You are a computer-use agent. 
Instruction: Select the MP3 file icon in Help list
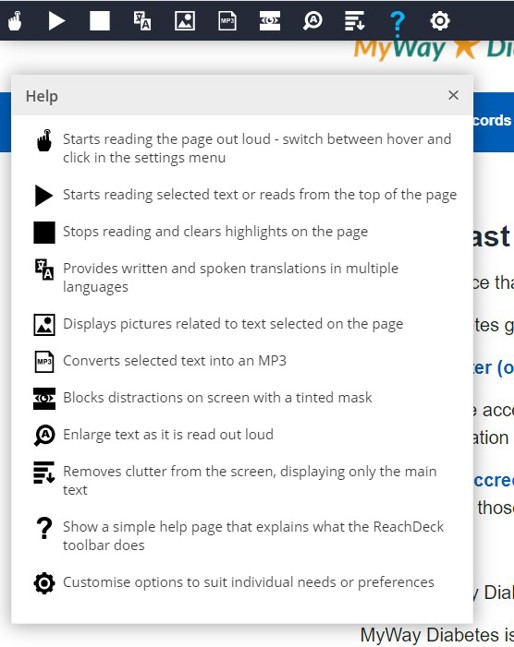coord(44,361)
